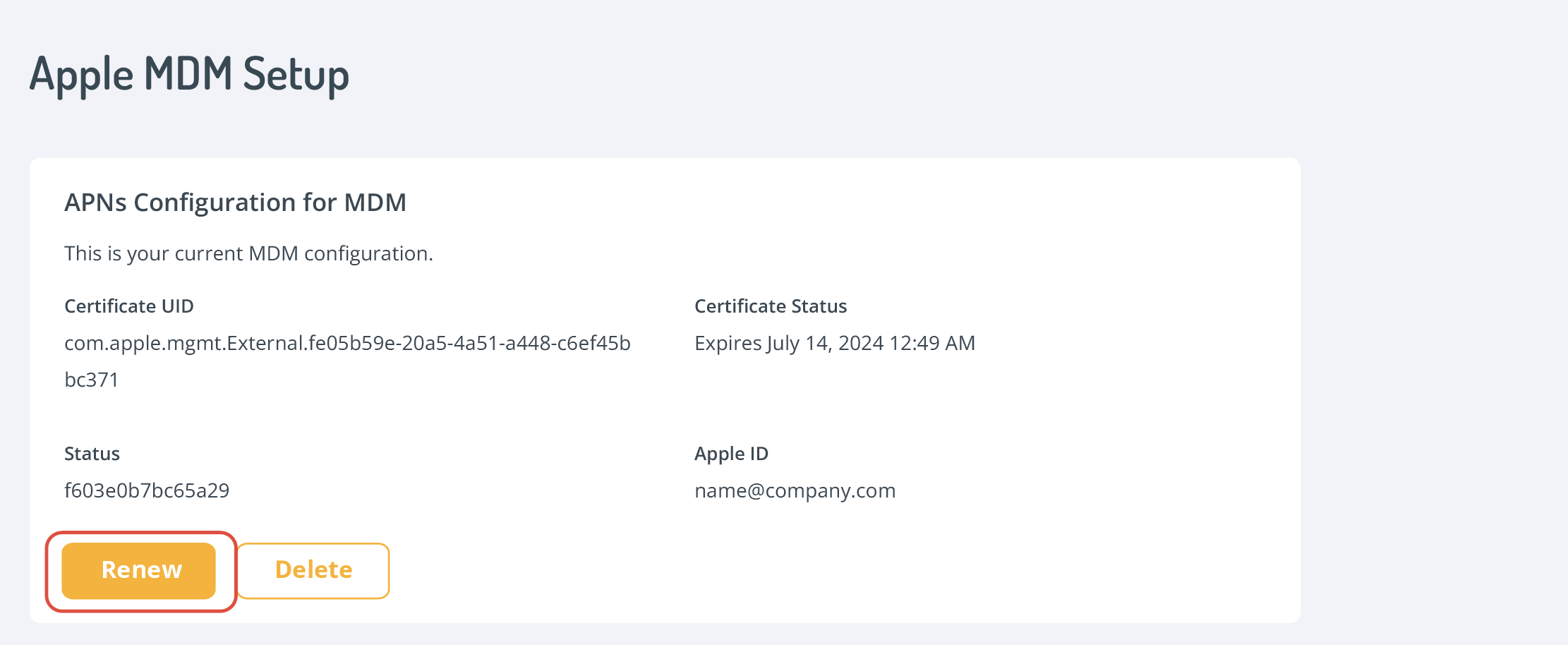The height and width of the screenshot is (645, 1568).
Task: Click the Renew button
Action: pyautogui.click(x=139, y=570)
